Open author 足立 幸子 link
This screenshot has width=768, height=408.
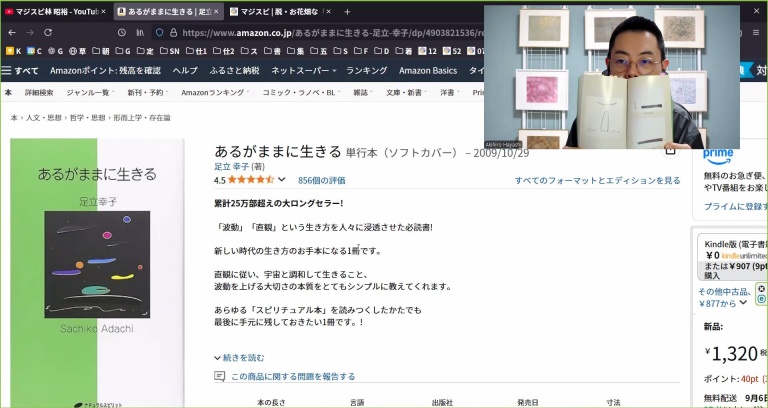point(232,167)
